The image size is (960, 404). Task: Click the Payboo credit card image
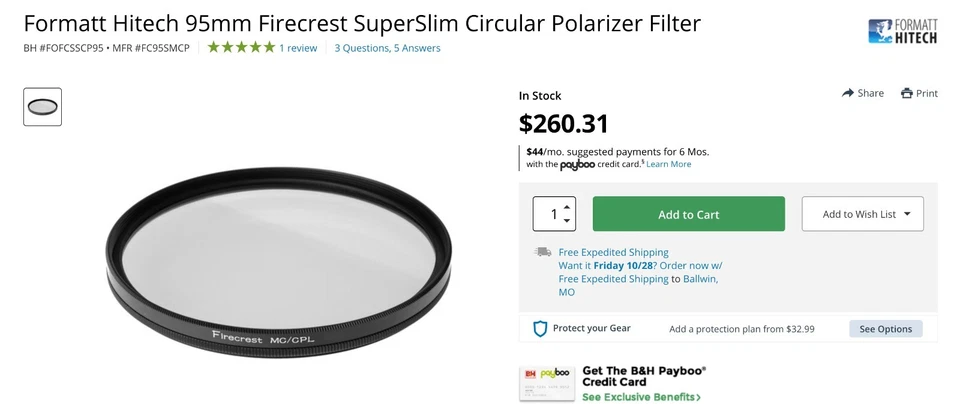click(x=546, y=383)
